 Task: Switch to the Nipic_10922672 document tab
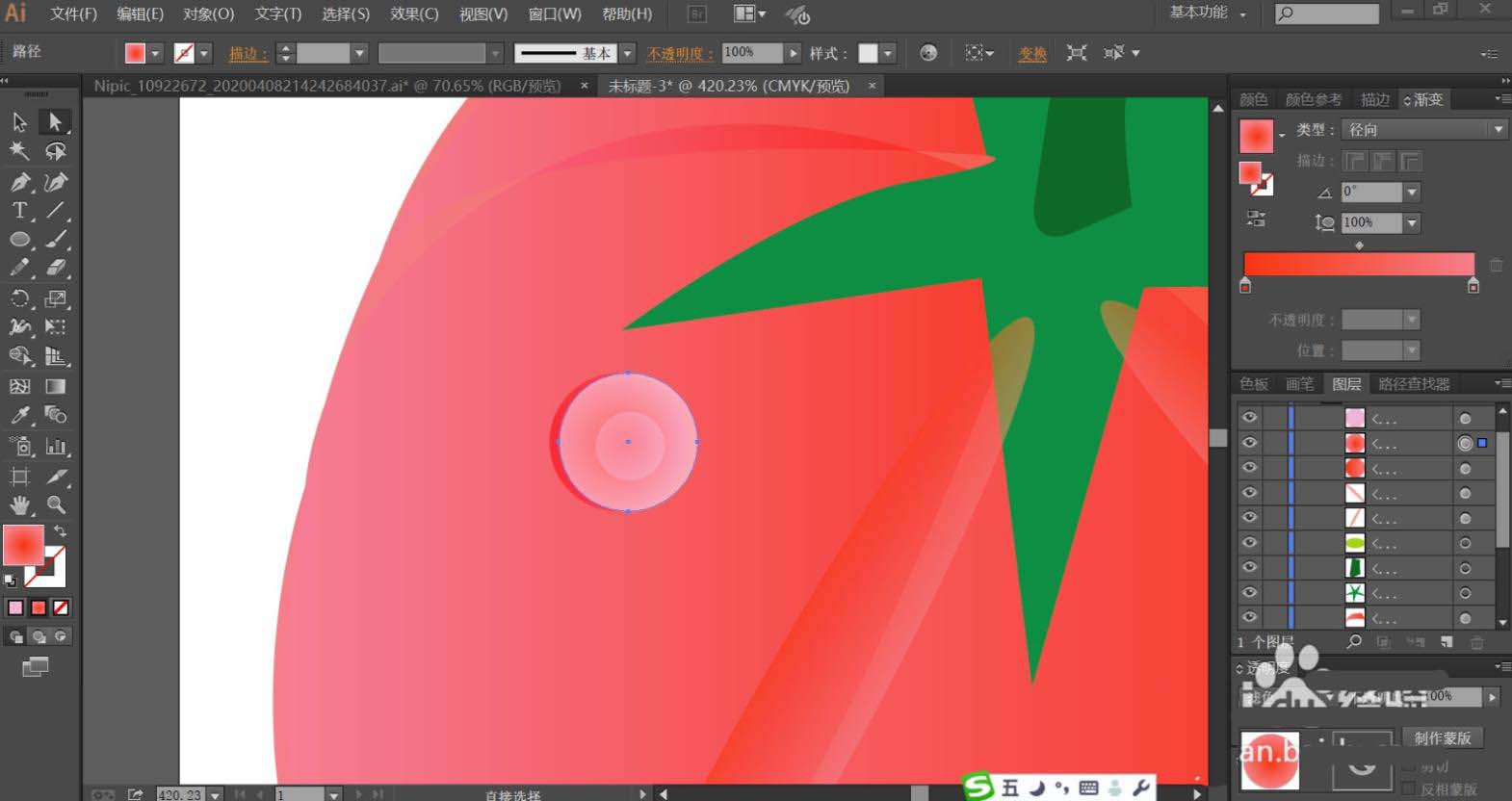coord(327,86)
